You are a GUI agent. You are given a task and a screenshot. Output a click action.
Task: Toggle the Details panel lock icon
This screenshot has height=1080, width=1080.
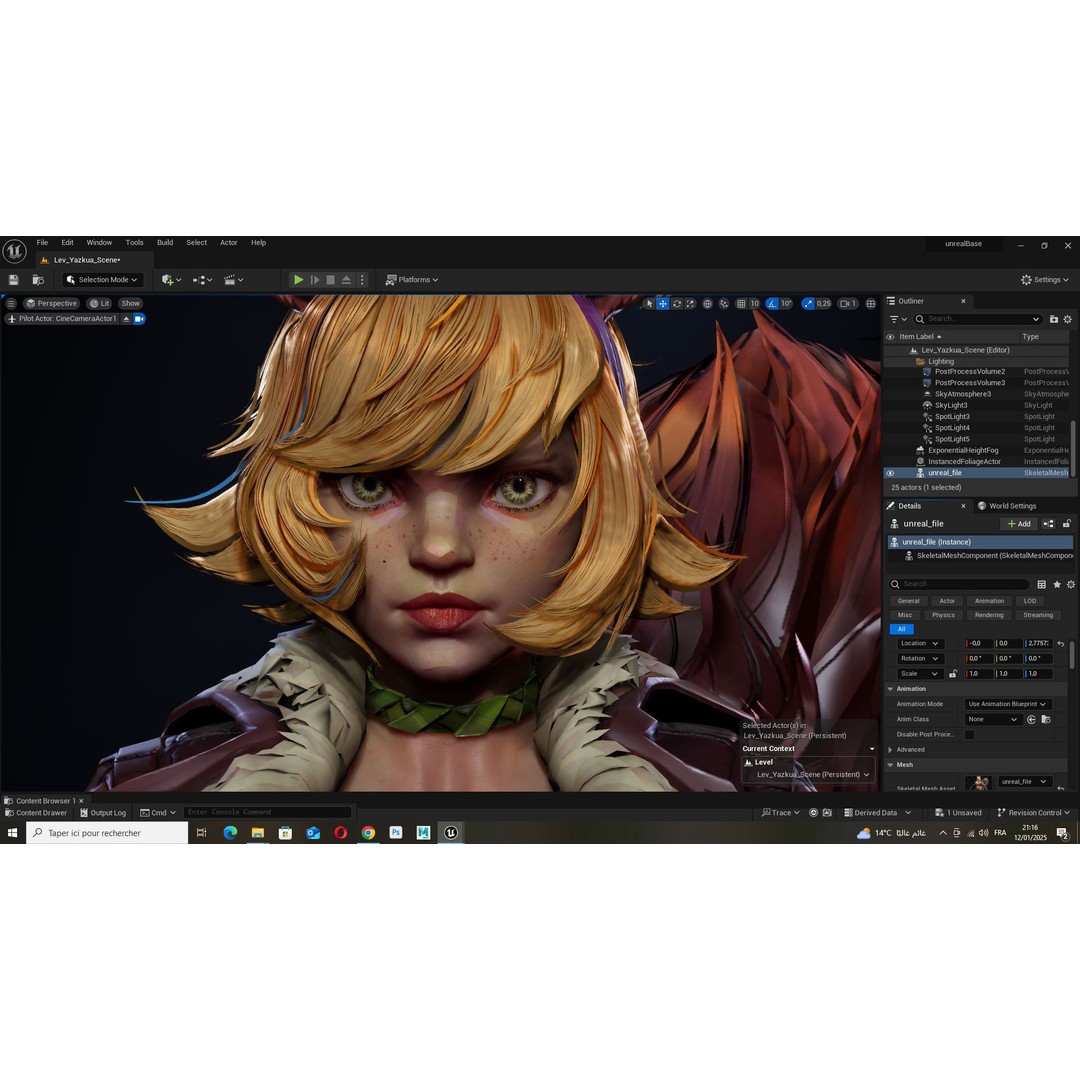[1066, 524]
